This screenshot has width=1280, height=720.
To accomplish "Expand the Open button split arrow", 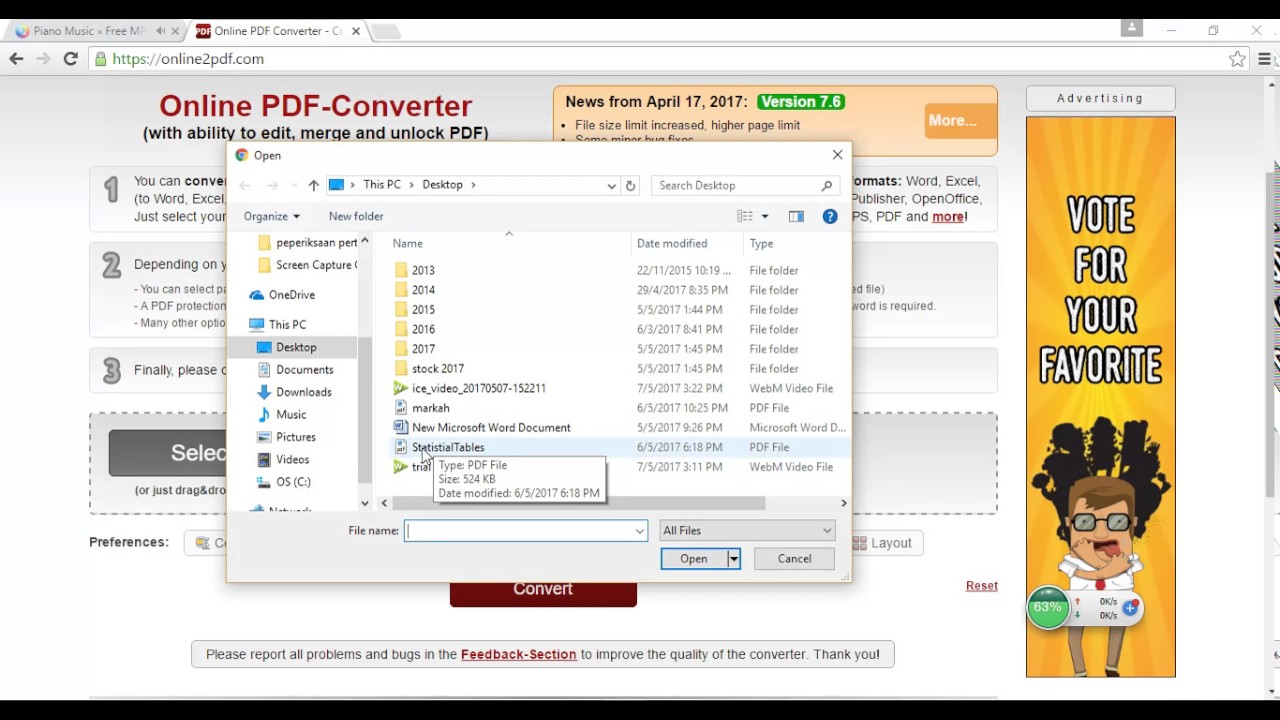I will (734, 559).
